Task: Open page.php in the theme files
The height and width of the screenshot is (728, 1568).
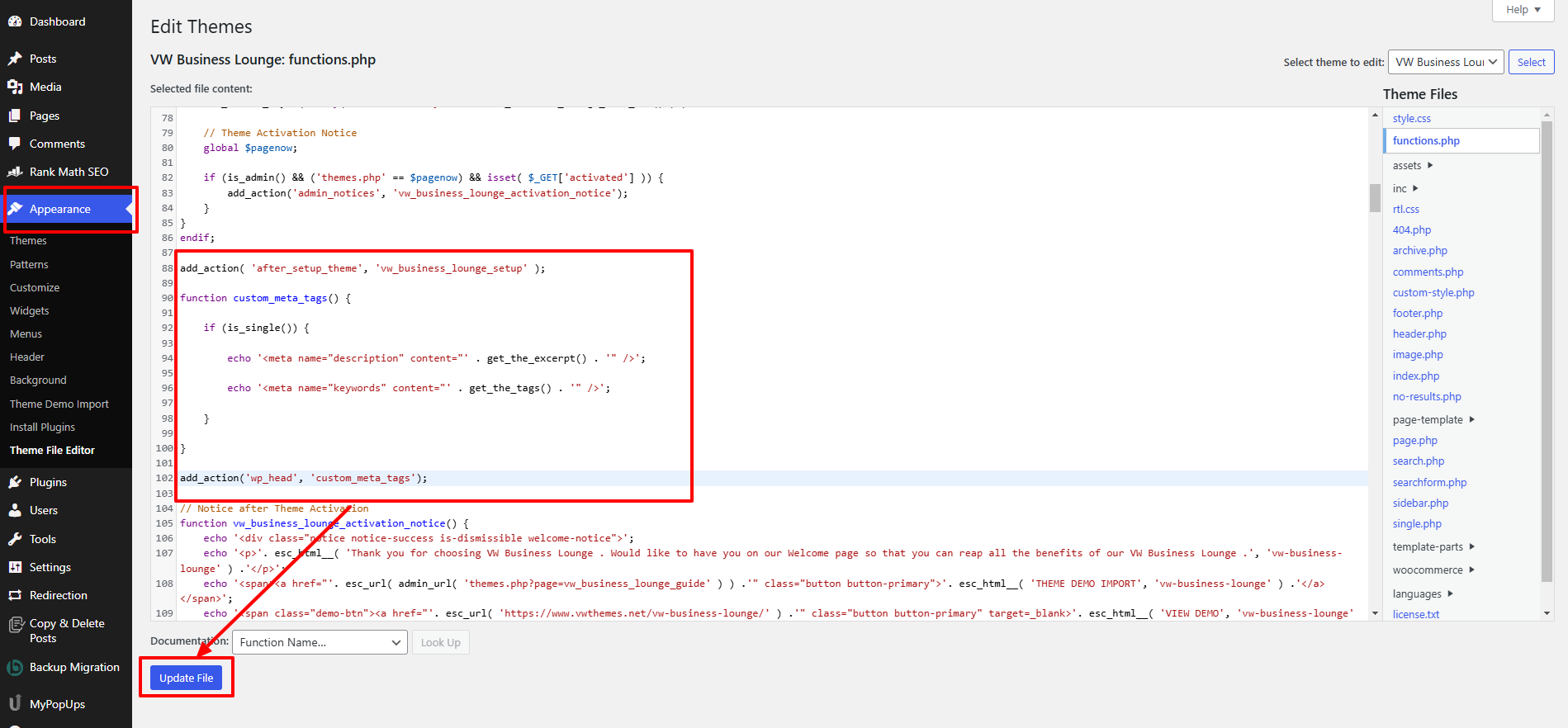Action: click(x=1415, y=440)
